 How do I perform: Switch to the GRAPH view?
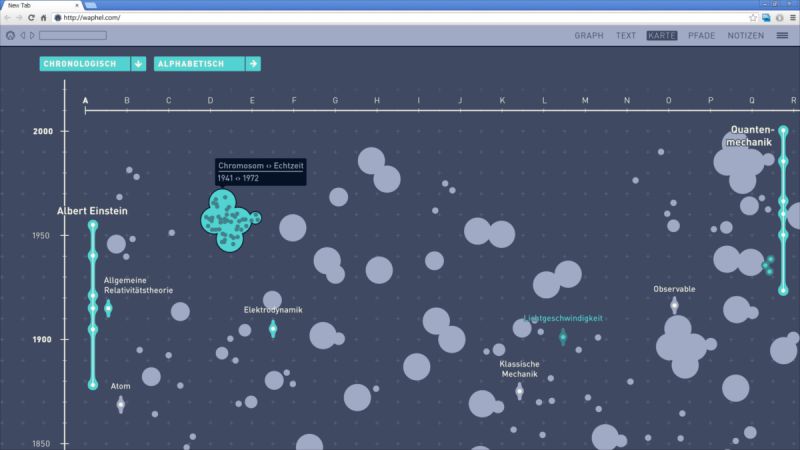click(x=589, y=36)
